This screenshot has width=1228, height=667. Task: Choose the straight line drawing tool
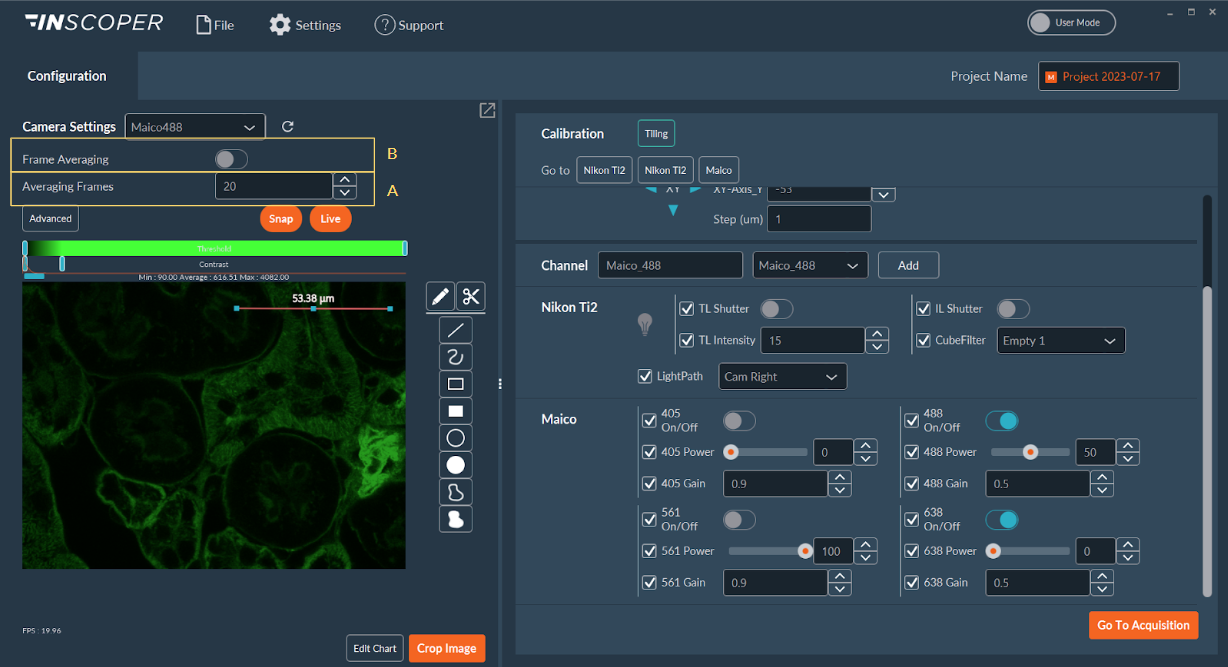[x=456, y=330]
